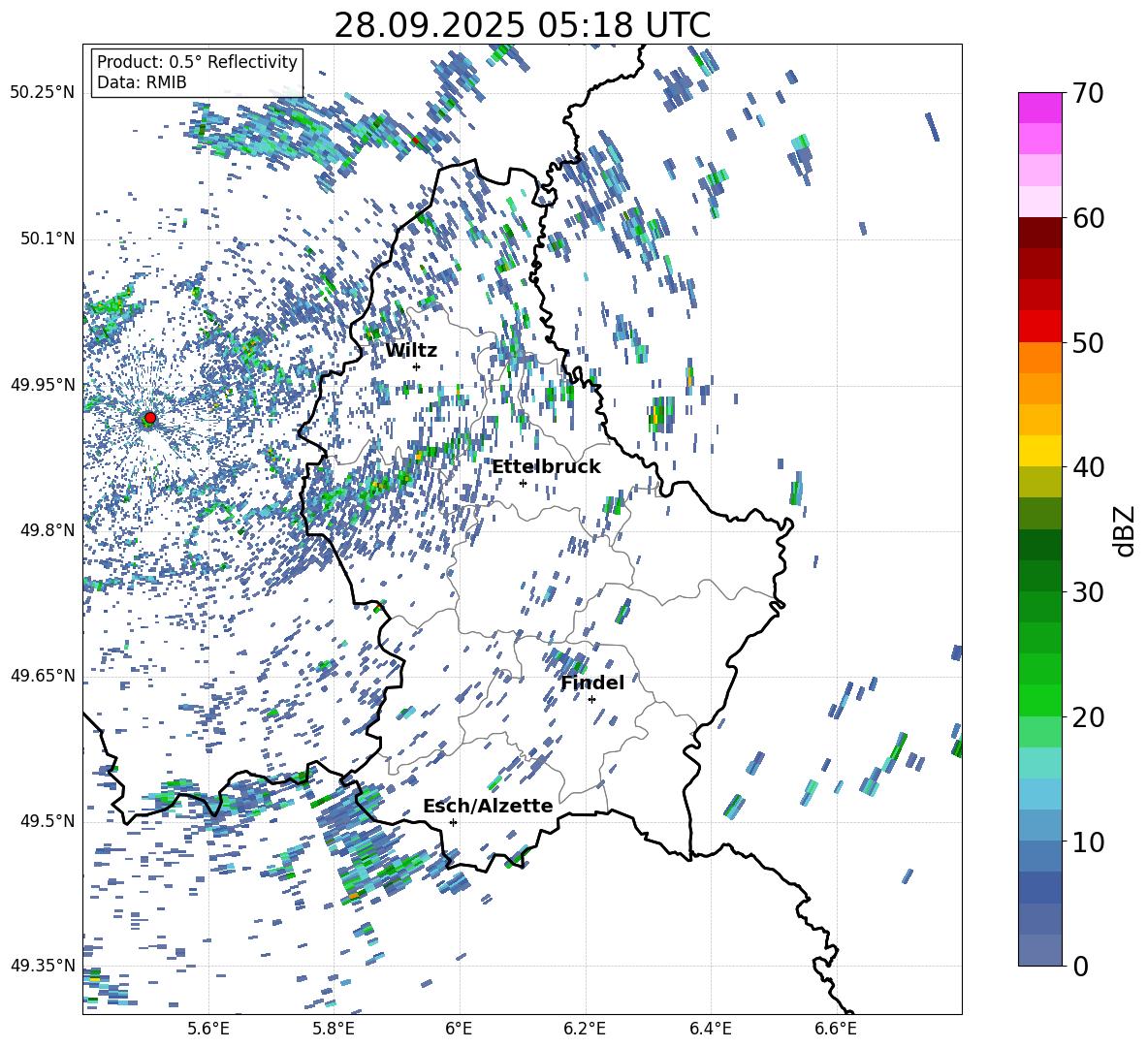Image resolution: width=1148 pixels, height=1048 pixels.
Task: Pick the magenta swatch at colorbar top
Action: pos(1039,108)
